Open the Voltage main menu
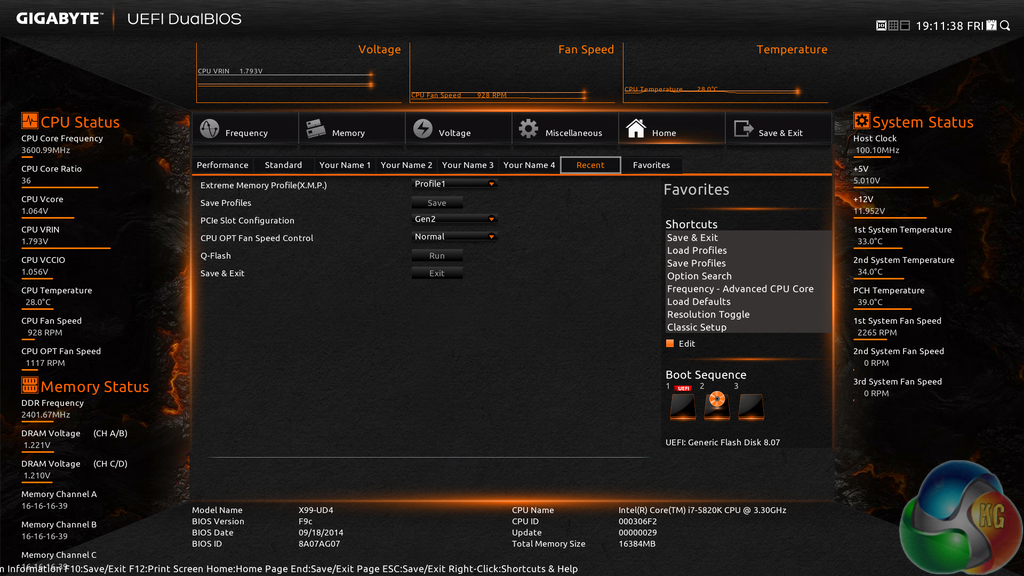The width and height of the screenshot is (1024, 576). click(458, 129)
